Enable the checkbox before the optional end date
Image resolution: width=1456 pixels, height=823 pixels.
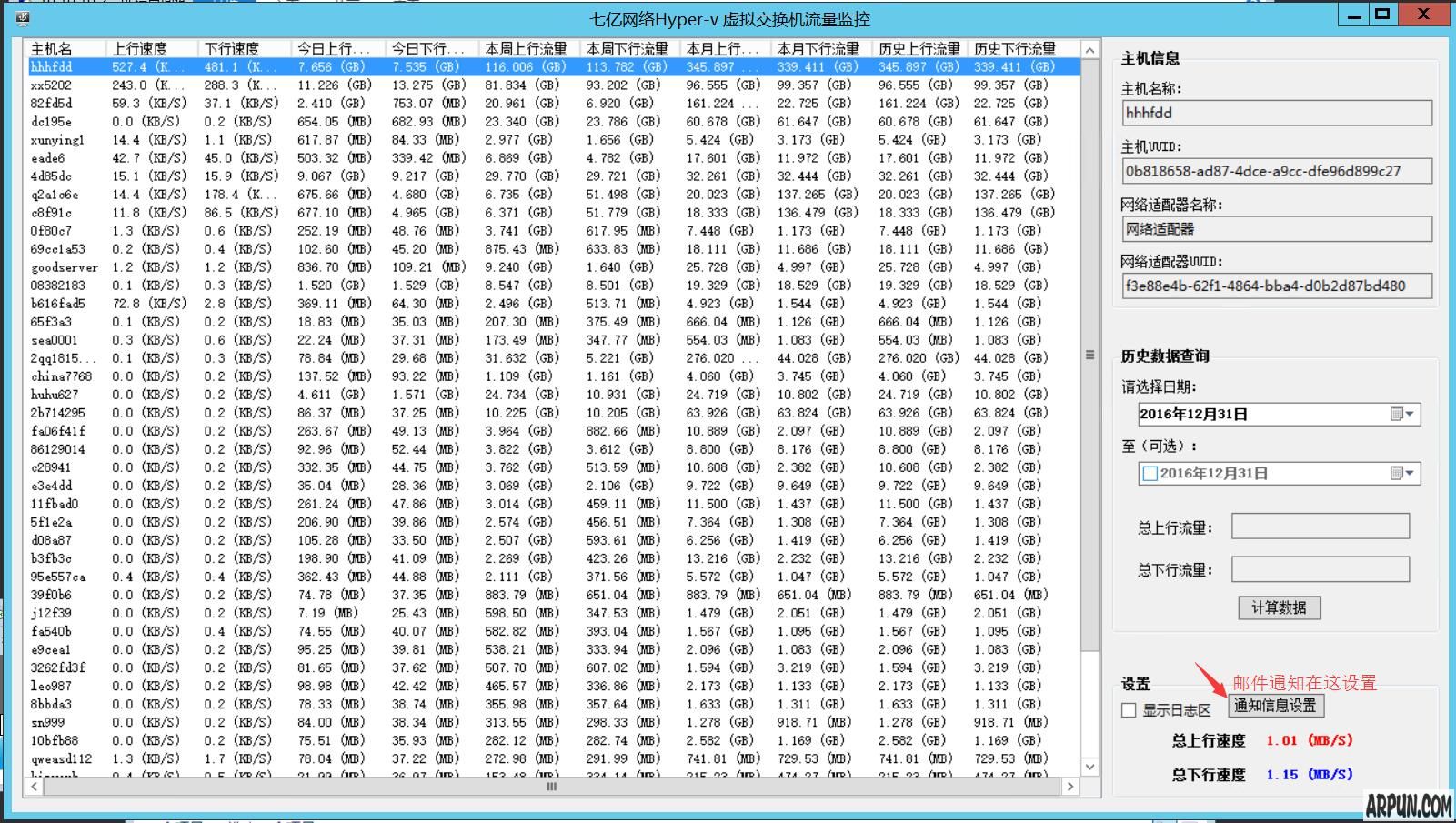point(1150,473)
